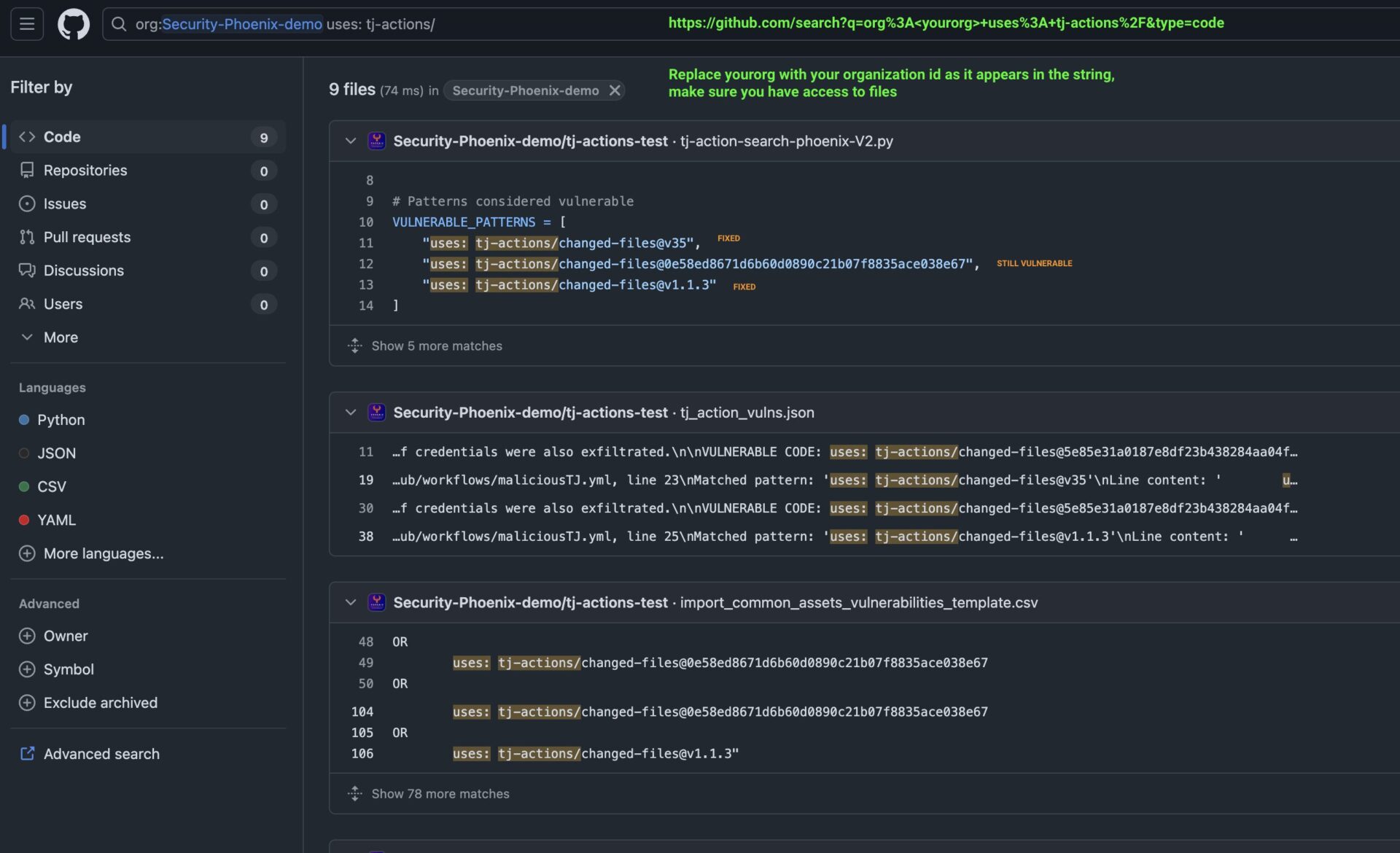This screenshot has width=1400, height=853.
Task: Remove the Security-Phoenix-demo filter chip
Action: pyautogui.click(x=614, y=90)
